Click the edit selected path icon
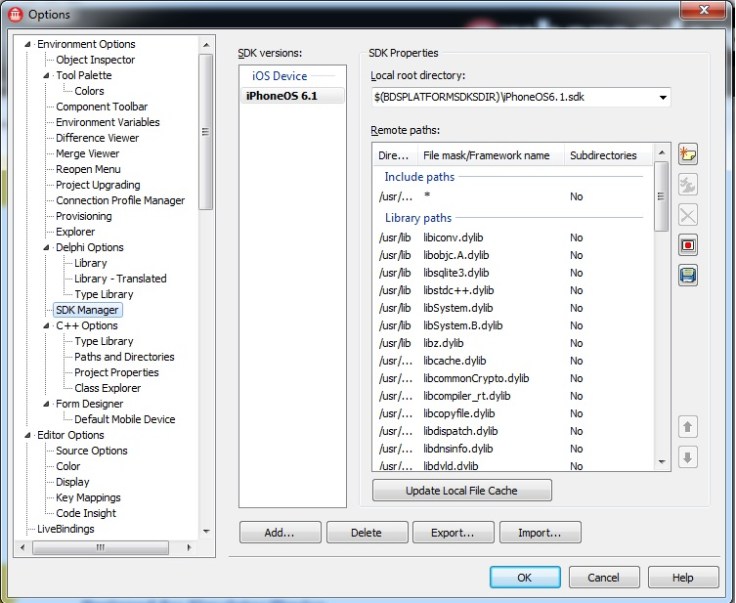736x603 pixels. tap(687, 184)
